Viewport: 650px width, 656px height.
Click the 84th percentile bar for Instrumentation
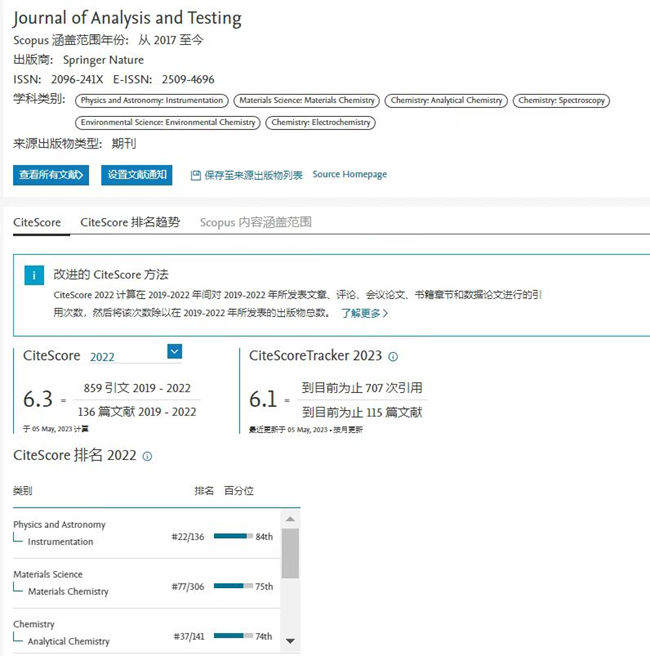point(233,536)
